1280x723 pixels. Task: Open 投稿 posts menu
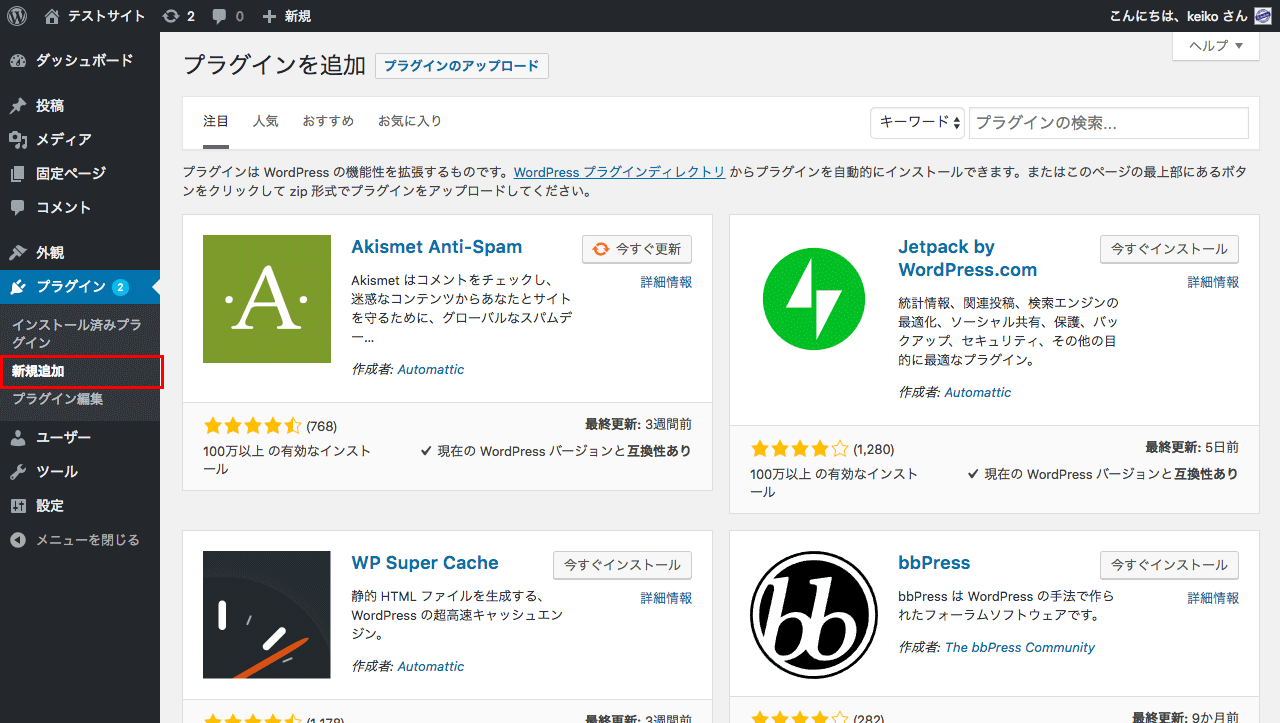pyautogui.click(x=80, y=105)
